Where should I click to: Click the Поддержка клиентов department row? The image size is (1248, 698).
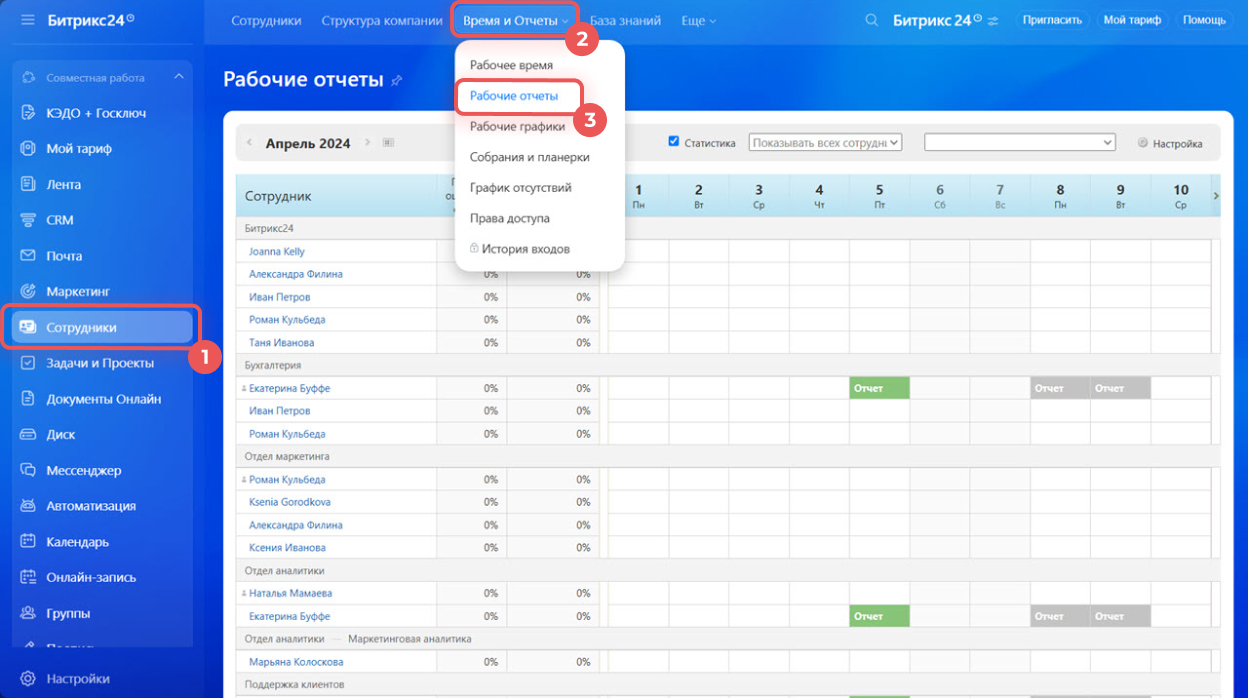728,685
